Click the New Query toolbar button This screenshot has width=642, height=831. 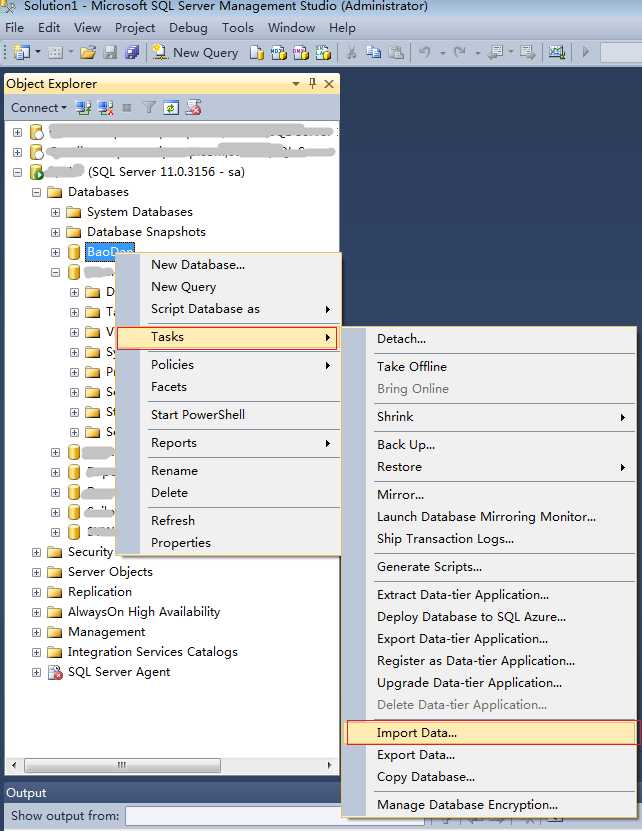coord(195,52)
